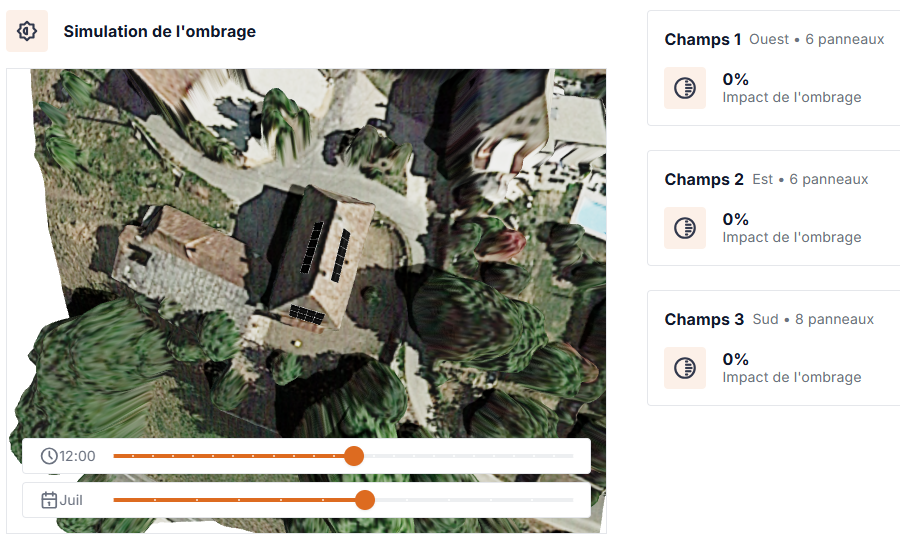Click the east-facing solar panel array on roof
This screenshot has height=546, width=900.
point(341,255)
